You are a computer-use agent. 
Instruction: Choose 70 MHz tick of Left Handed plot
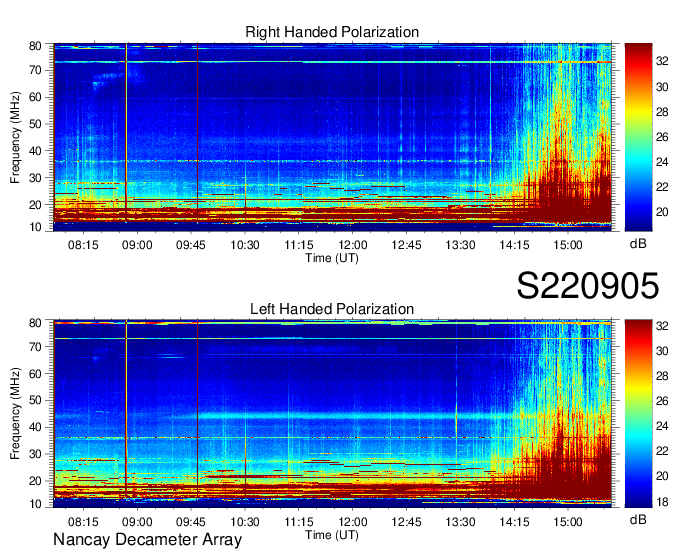pos(35,346)
